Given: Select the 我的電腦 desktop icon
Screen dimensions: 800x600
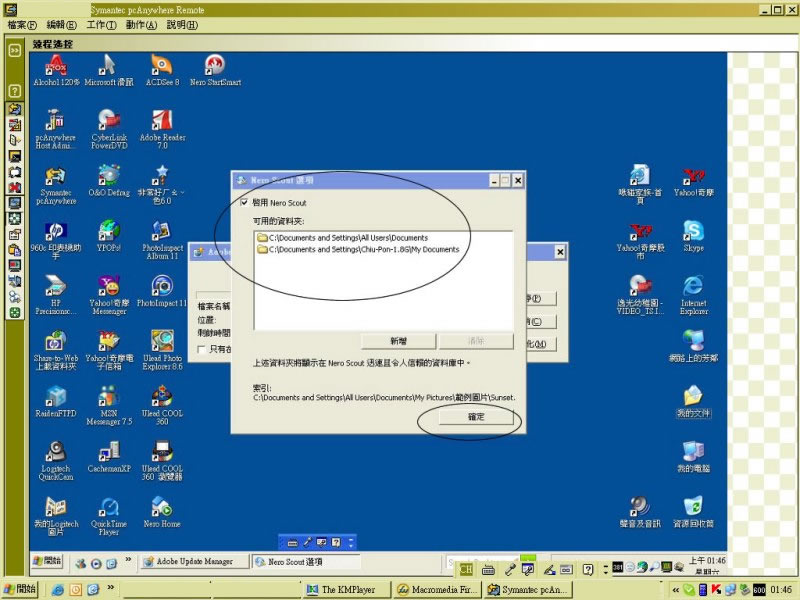Looking at the screenshot, I should 693,456.
